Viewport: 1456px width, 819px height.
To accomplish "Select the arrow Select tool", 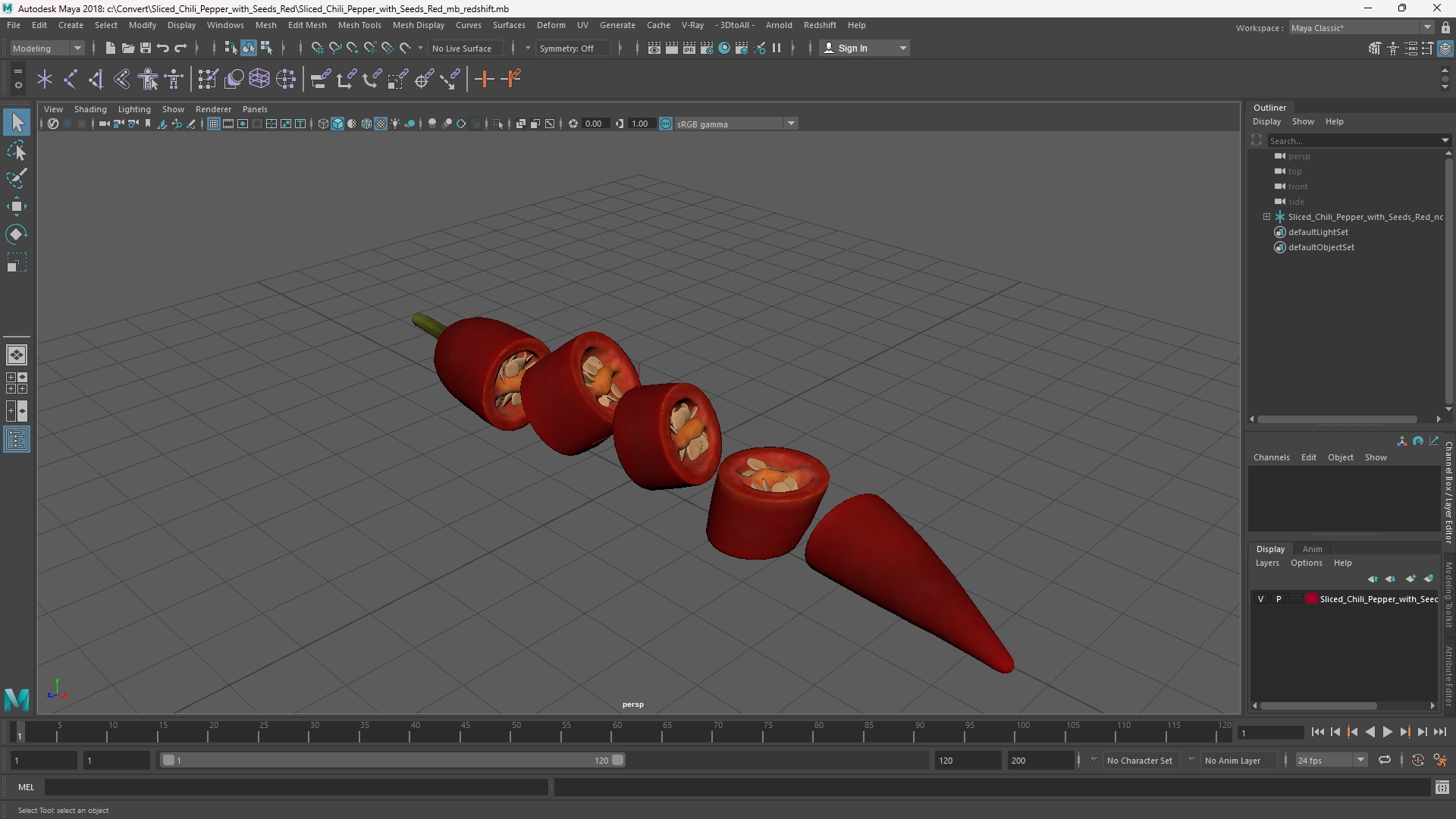I will click(17, 122).
